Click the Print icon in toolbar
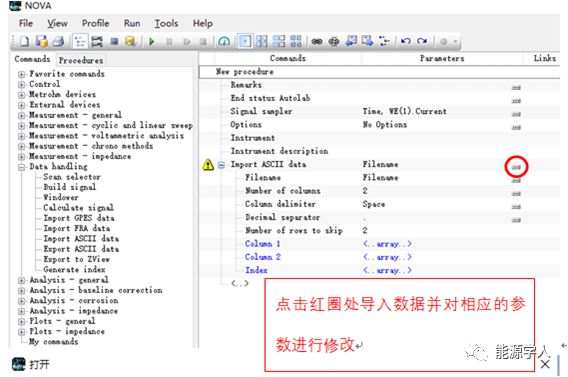Image resolution: width=568 pixels, height=377 pixels. 58,41
